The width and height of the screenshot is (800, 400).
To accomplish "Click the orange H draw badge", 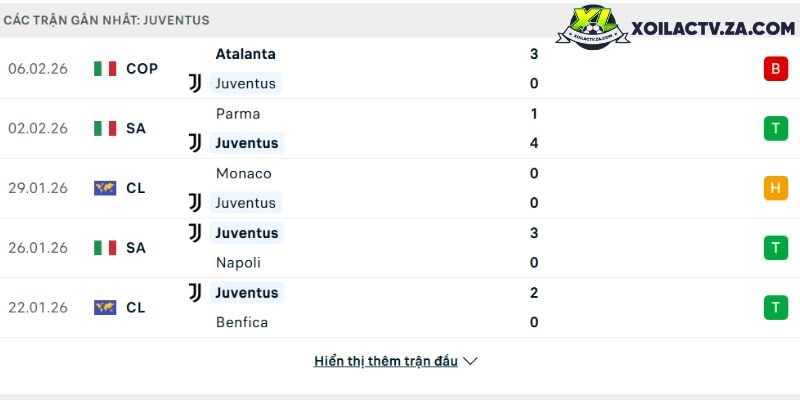I will (775, 188).
